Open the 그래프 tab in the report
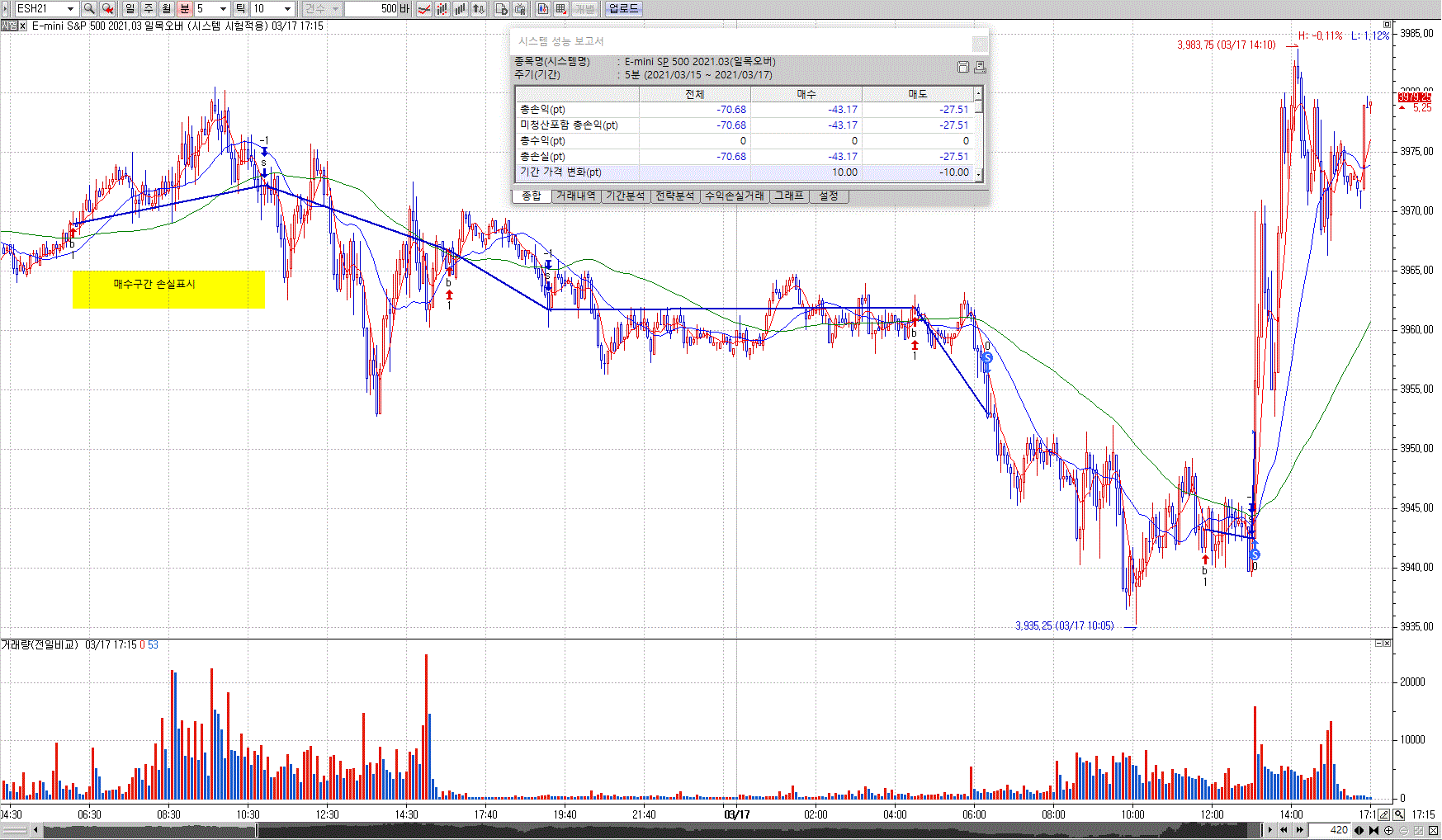The width and height of the screenshot is (1442, 840). coord(788,196)
